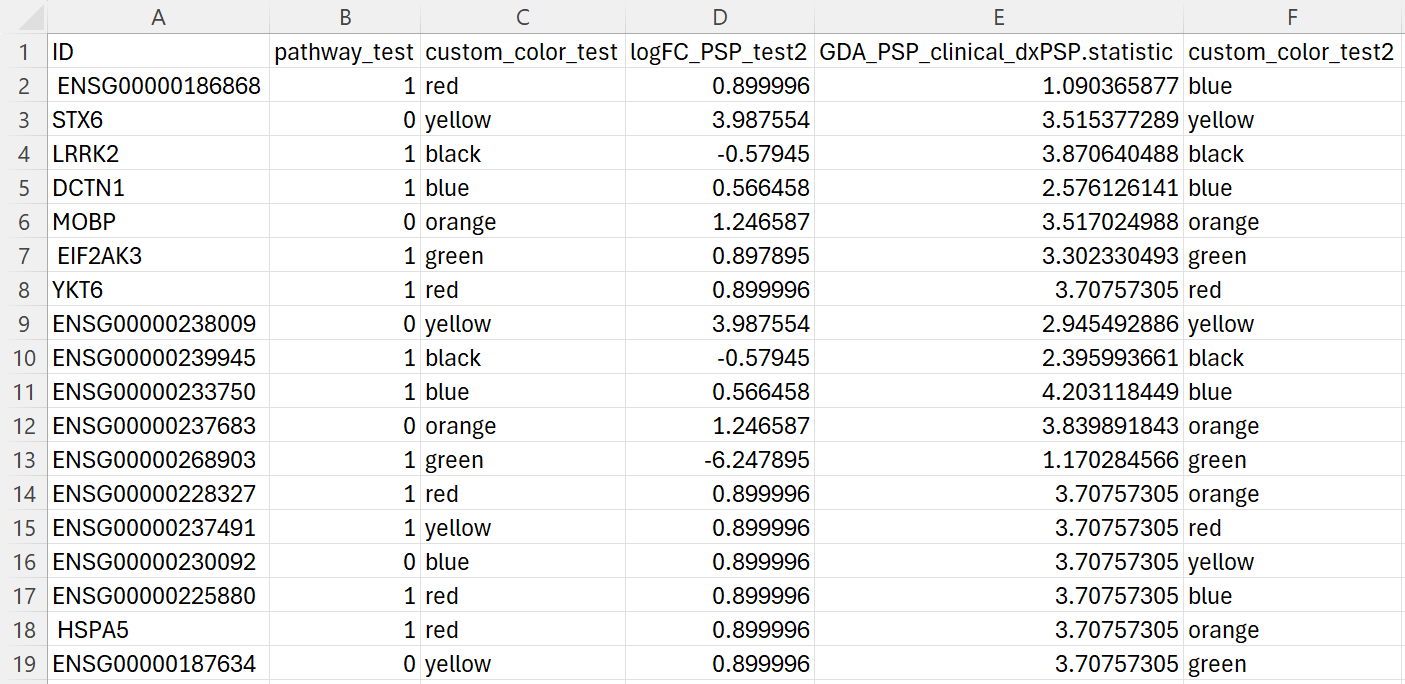Select column F header

tap(1293, 17)
